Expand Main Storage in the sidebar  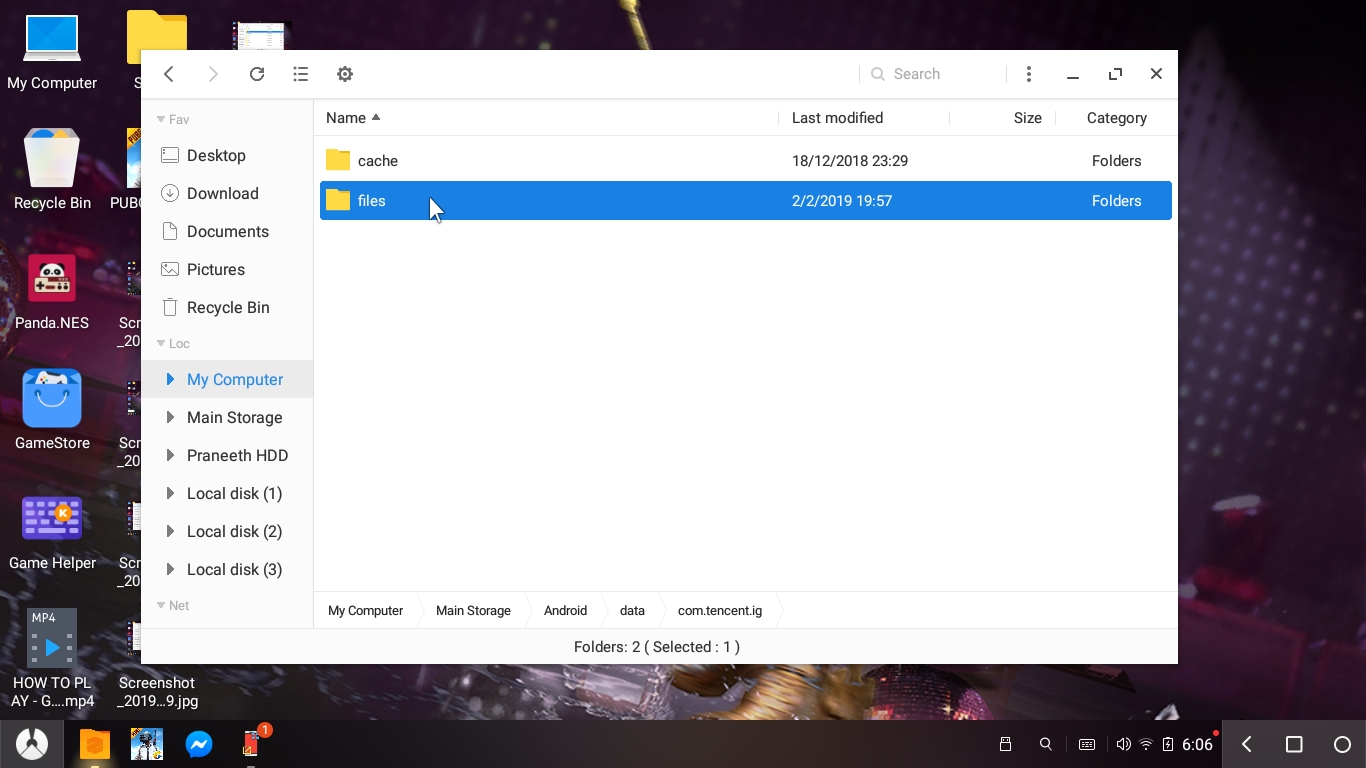point(169,417)
